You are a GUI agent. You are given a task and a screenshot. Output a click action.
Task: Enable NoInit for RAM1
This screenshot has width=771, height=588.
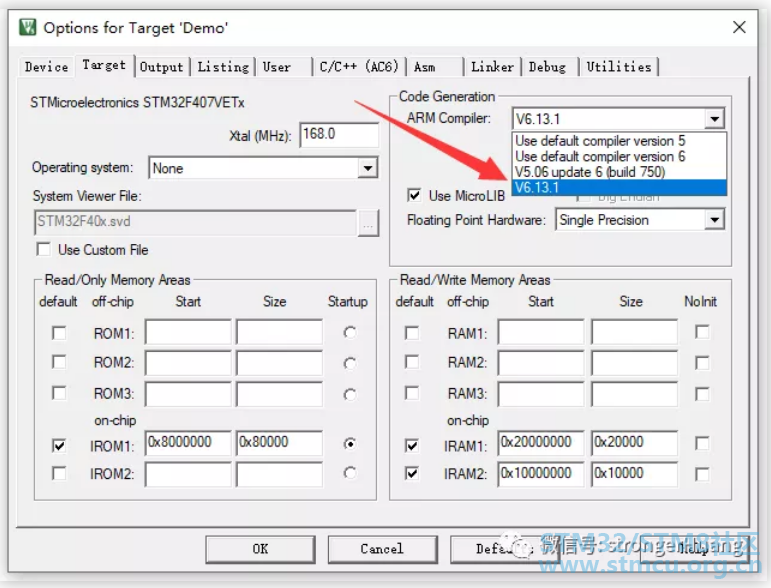(702, 332)
